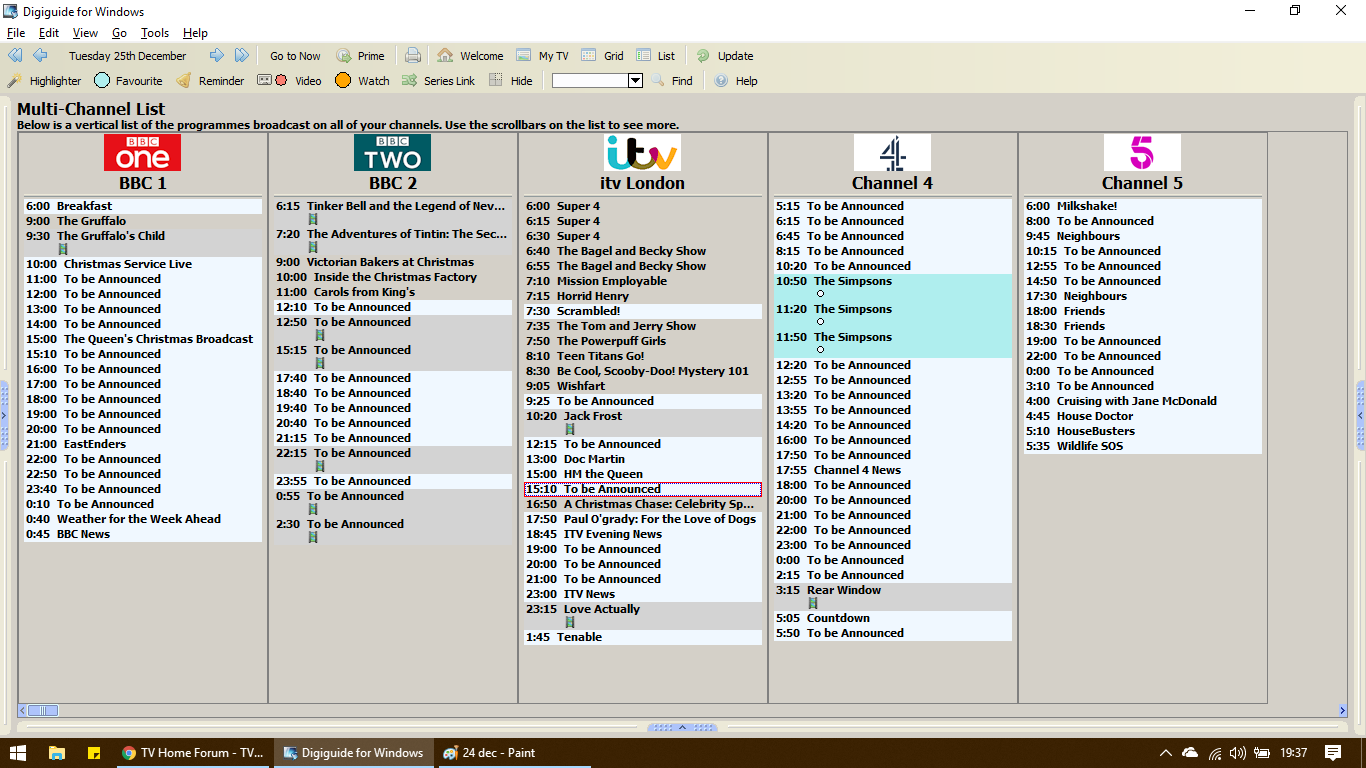The width and height of the screenshot is (1366, 768).
Task: Open the notification action center
Action: [x=1333, y=753]
